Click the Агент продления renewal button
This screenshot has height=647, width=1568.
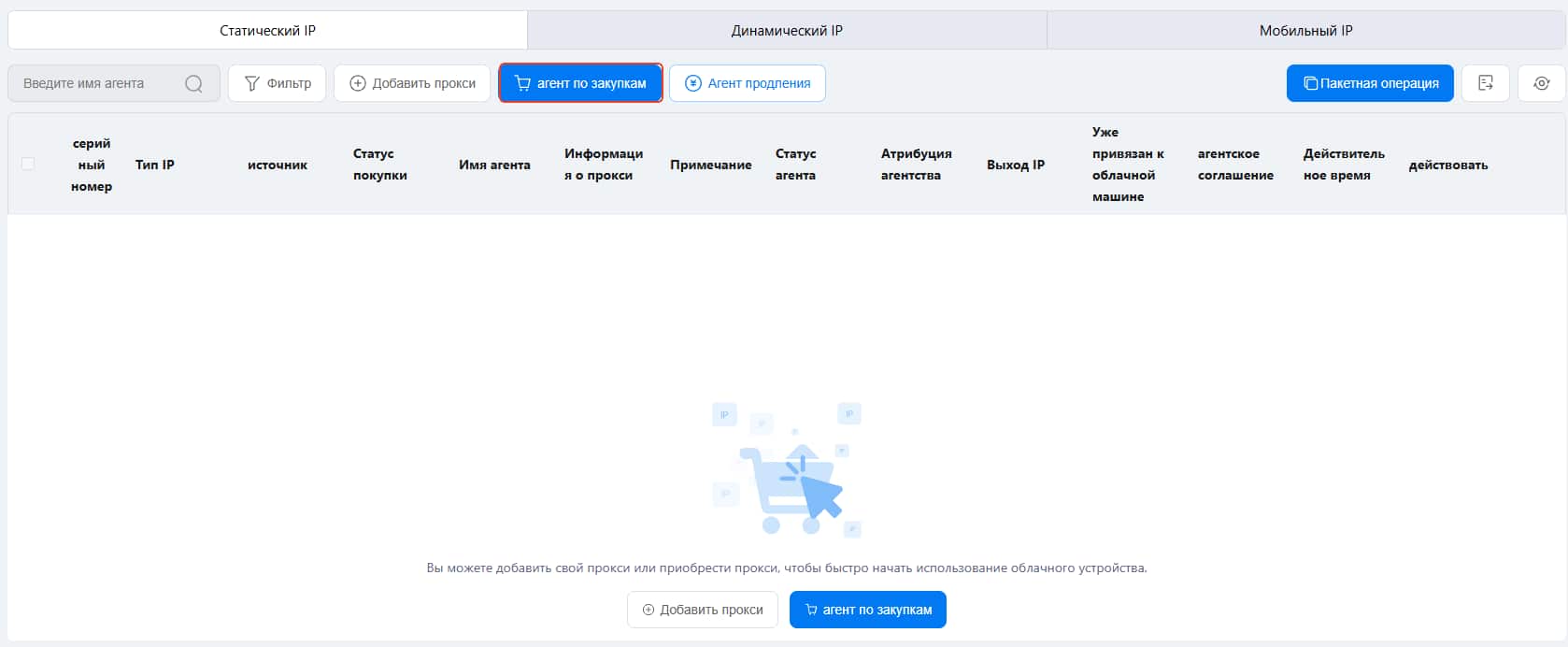coord(747,83)
